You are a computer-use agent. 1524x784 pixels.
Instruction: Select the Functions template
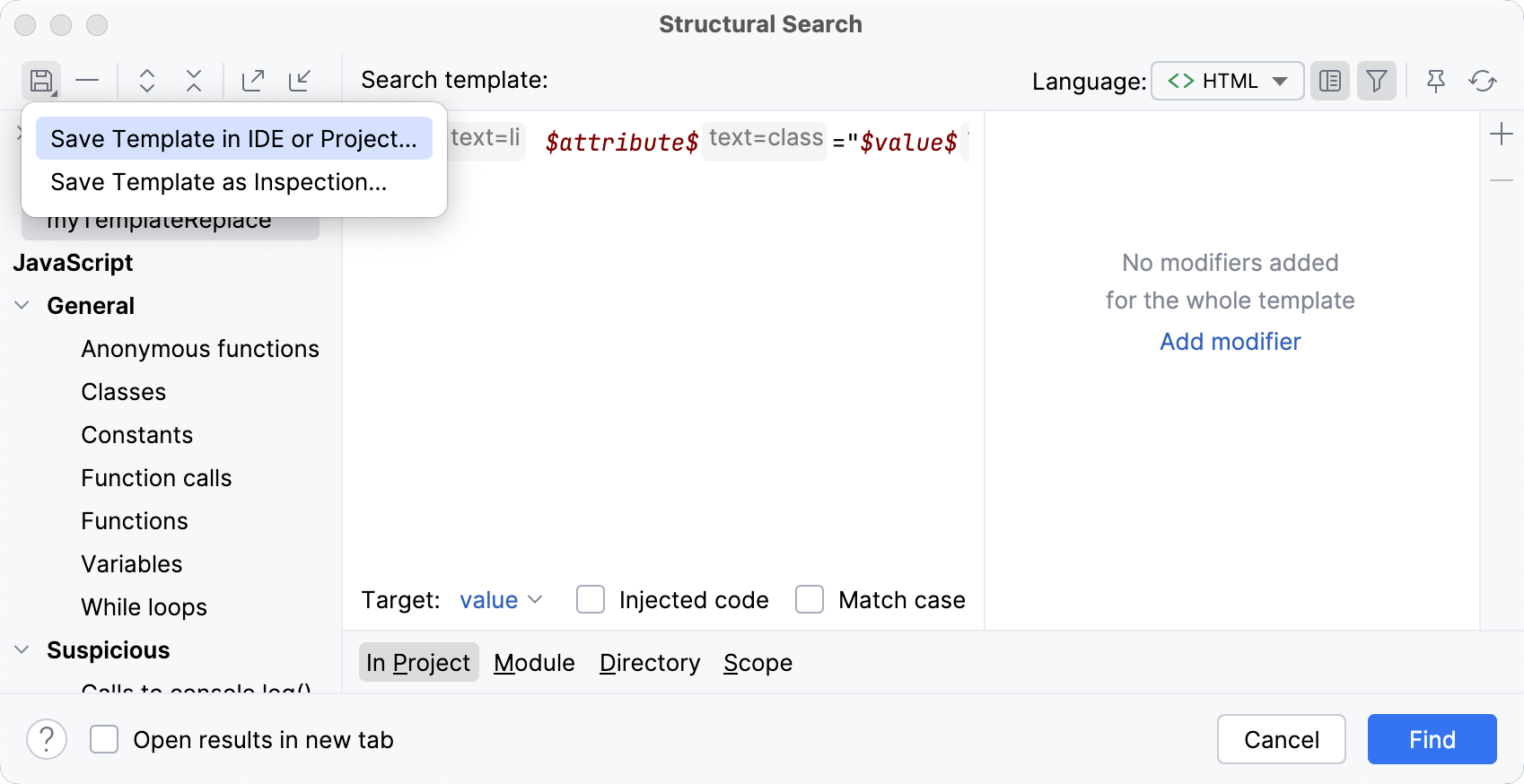(135, 521)
